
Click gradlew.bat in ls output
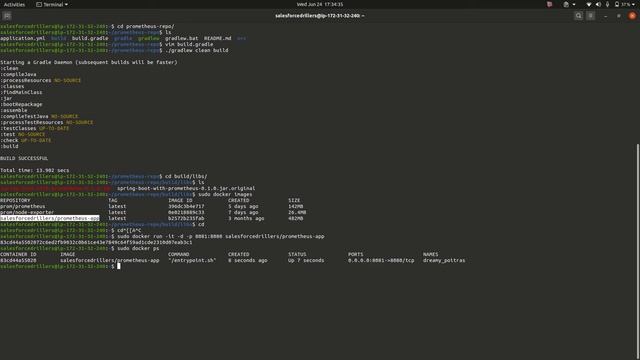pyautogui.click(x=181, y=38)
